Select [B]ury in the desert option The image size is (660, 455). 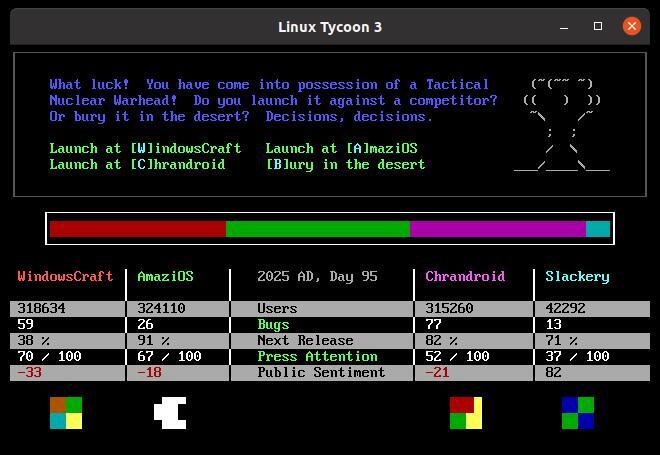pos(345,164)
